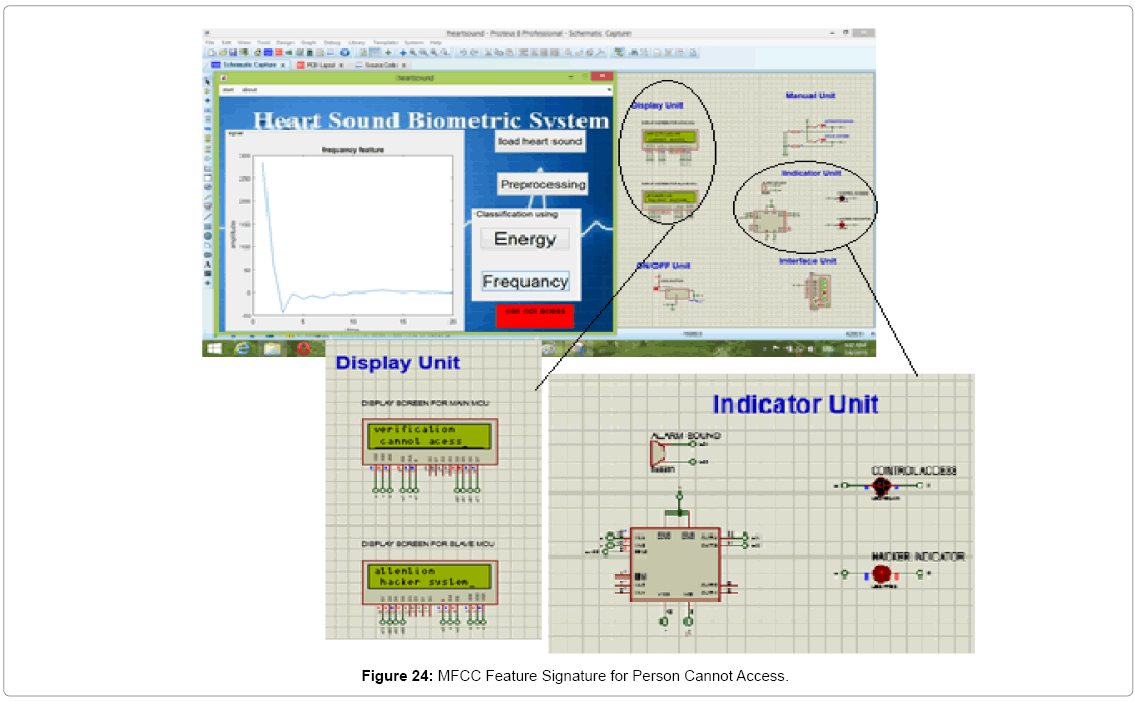Viewport: 1135px width, 701px height.
Task: Select Energy classification button
Action: pos(524,239)
